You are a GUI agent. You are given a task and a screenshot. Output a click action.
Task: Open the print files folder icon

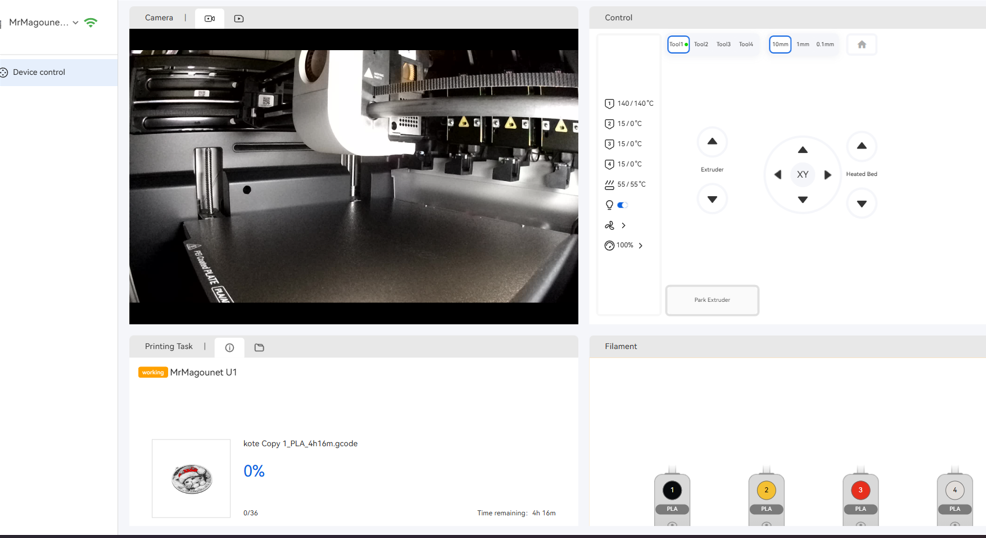point(259,347)
